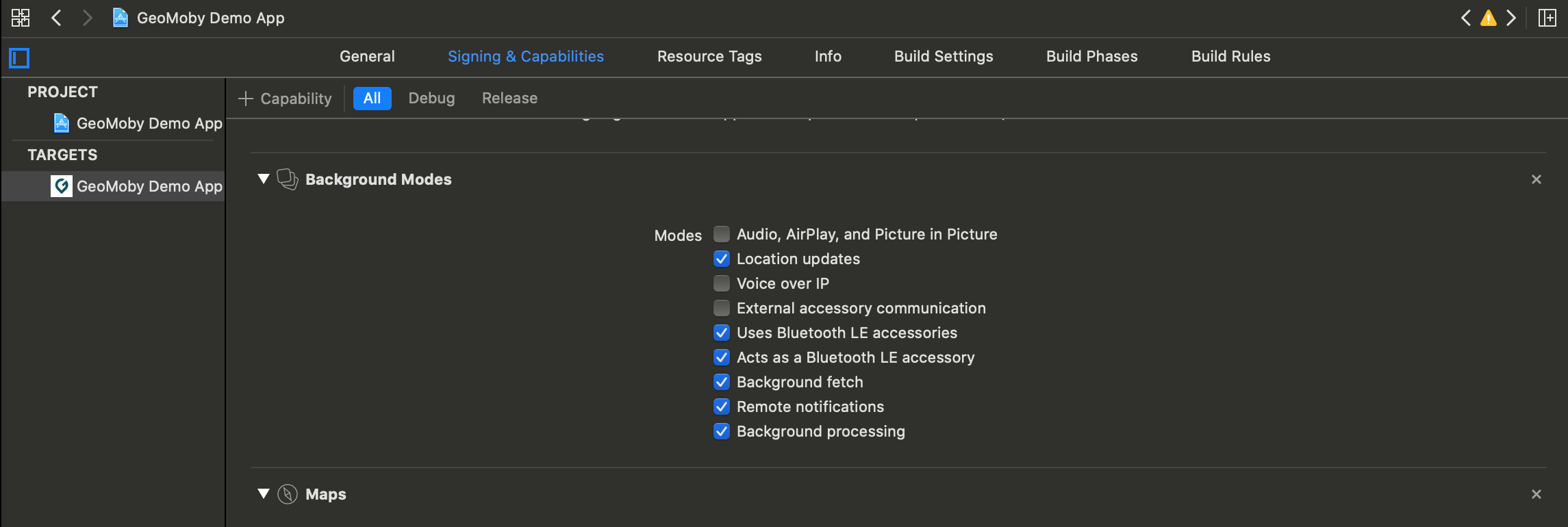The width and height of the screenshot is (1568, 527).
Task: Open the General tab
Action: point(367,57)
